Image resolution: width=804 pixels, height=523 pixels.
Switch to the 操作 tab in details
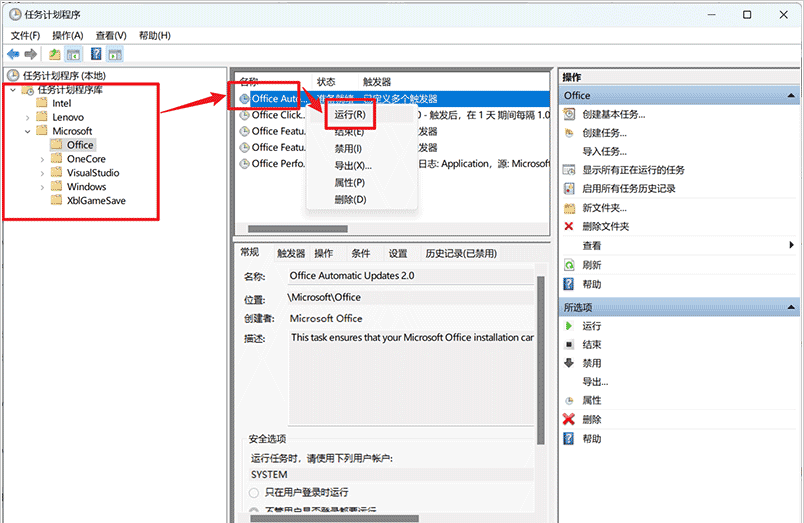coord(324,253)
